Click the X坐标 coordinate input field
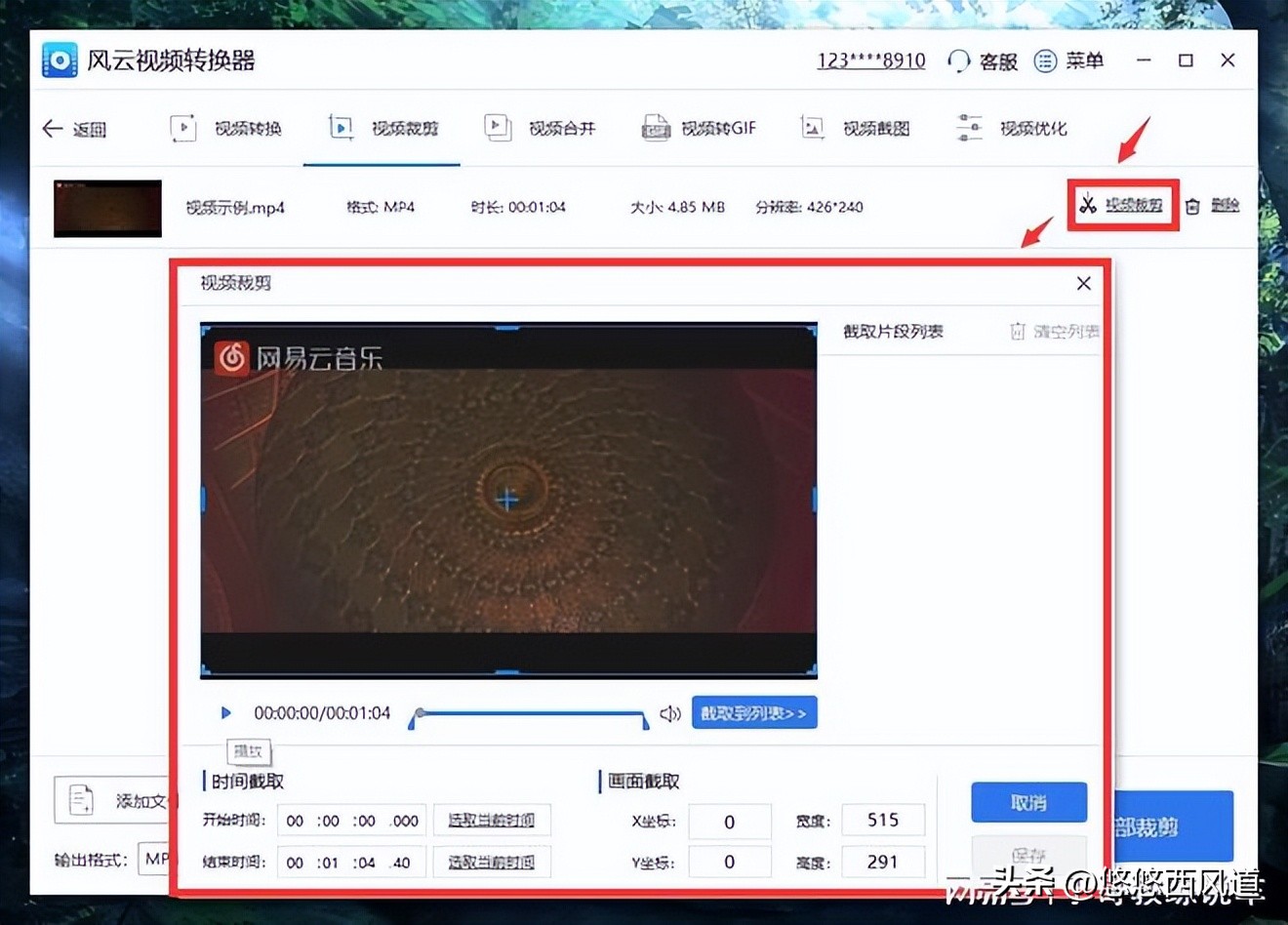1288x925 pixels. [x=729, y=821]
